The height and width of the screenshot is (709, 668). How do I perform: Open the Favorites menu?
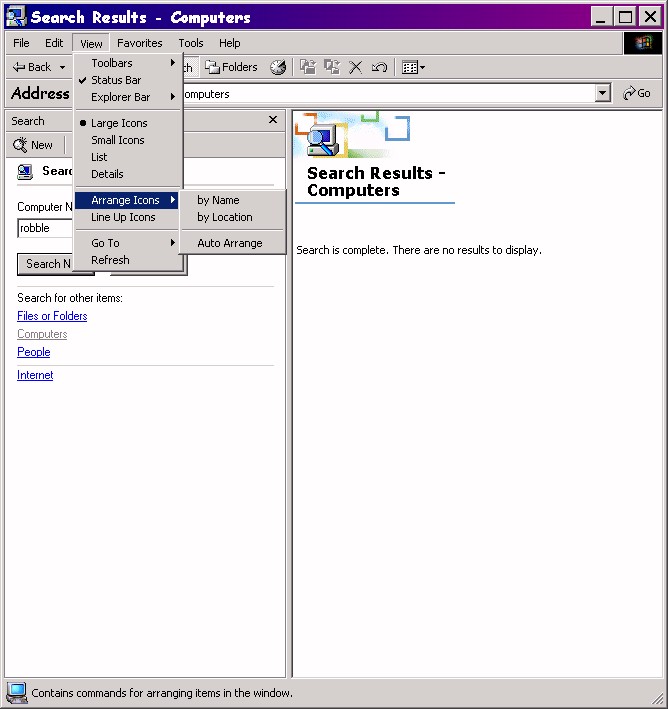pos(139,43)
